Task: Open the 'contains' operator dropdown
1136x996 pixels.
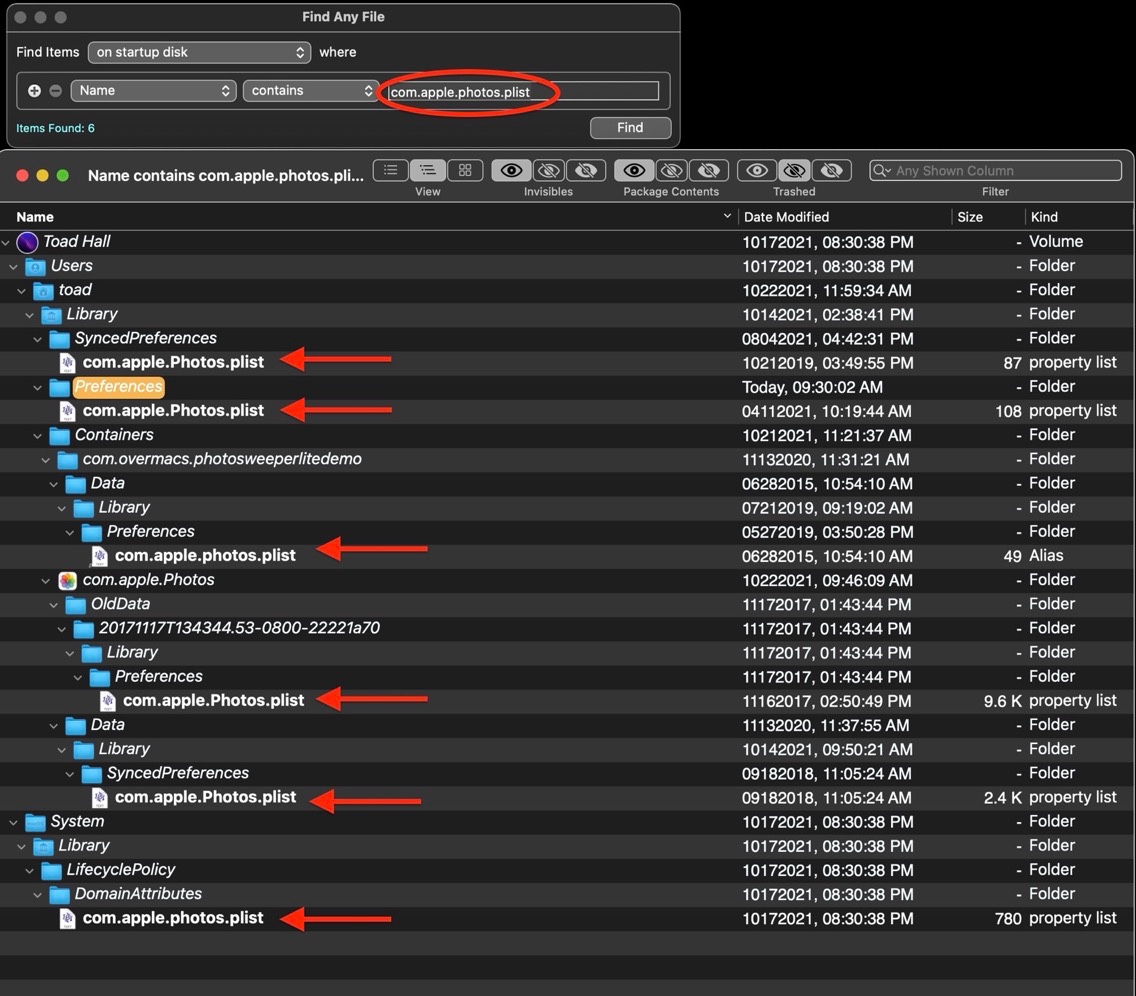Action: pyautogui.click(x=311, y=91)
